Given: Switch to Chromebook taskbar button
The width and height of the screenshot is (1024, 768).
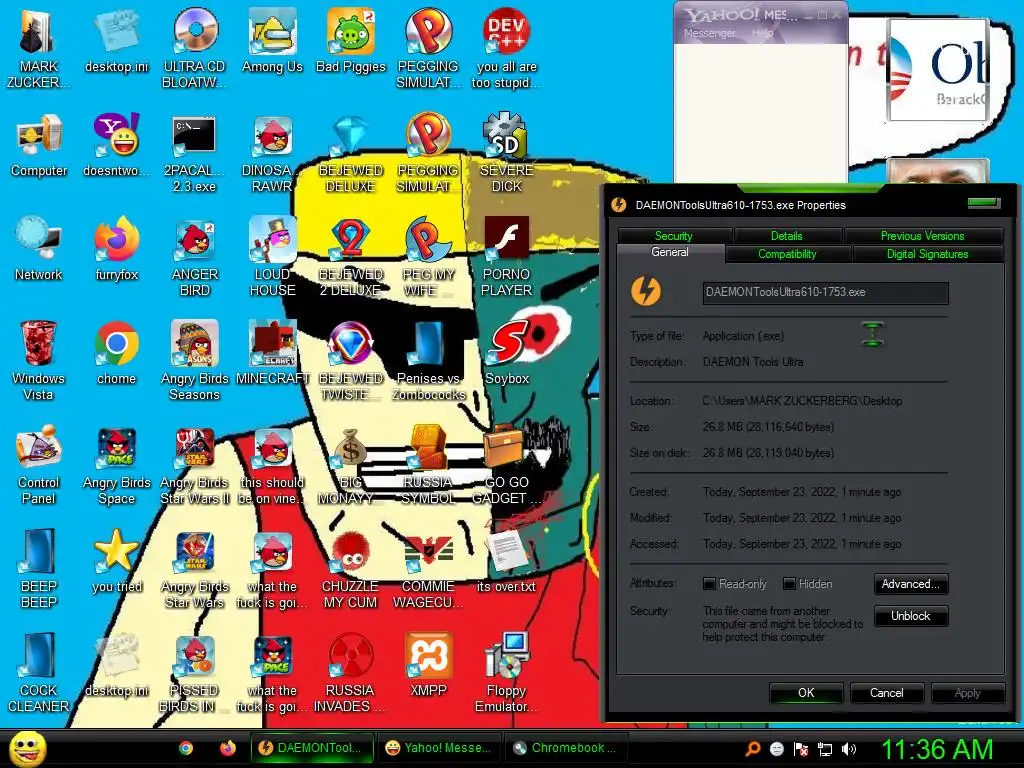Looking at the screenshot, I should (566, 748).
